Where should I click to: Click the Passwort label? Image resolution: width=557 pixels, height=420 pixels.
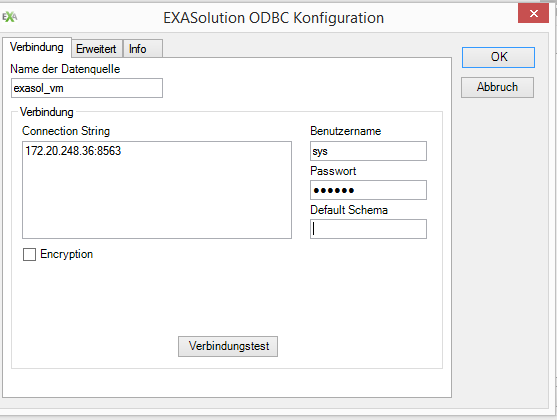333,171
